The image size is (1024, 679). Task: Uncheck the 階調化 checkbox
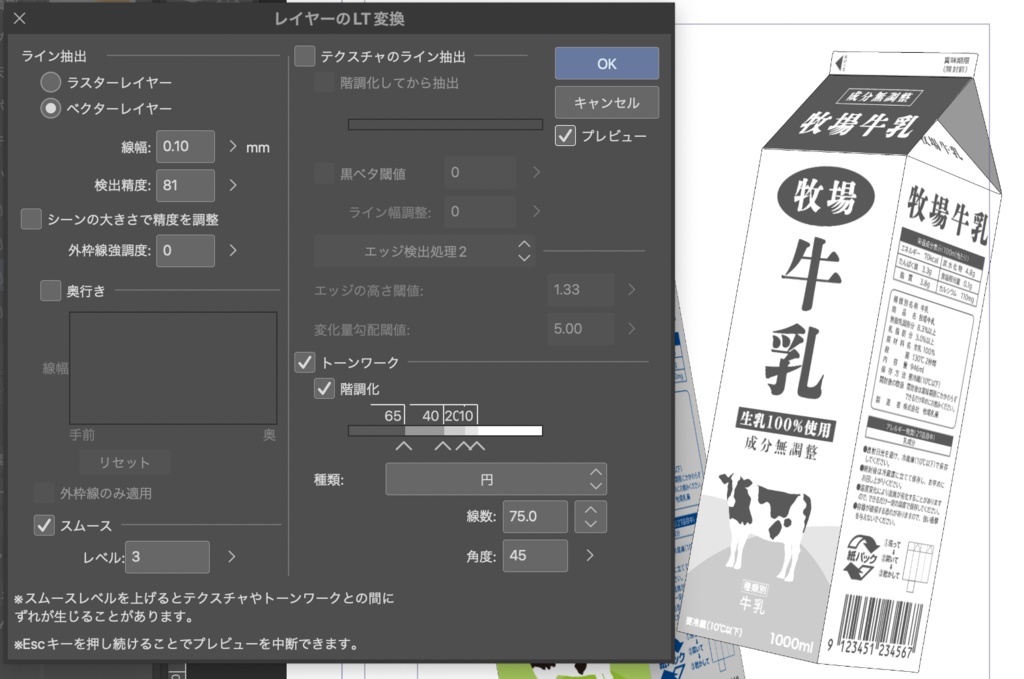pyautogui.click(x=324, y=389)
